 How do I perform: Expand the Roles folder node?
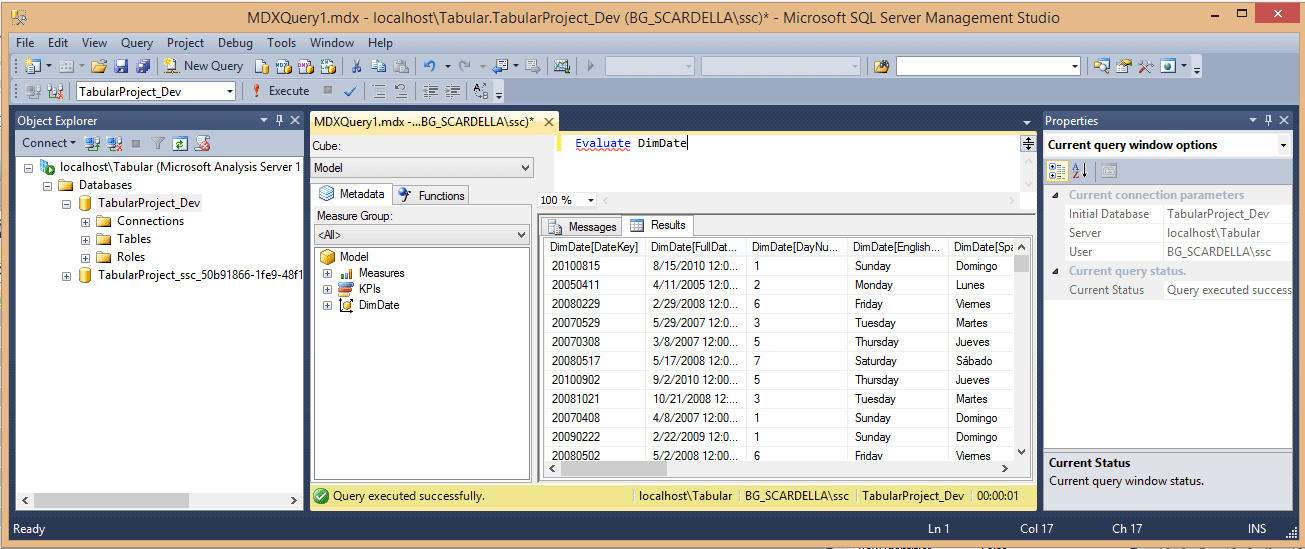86,257
